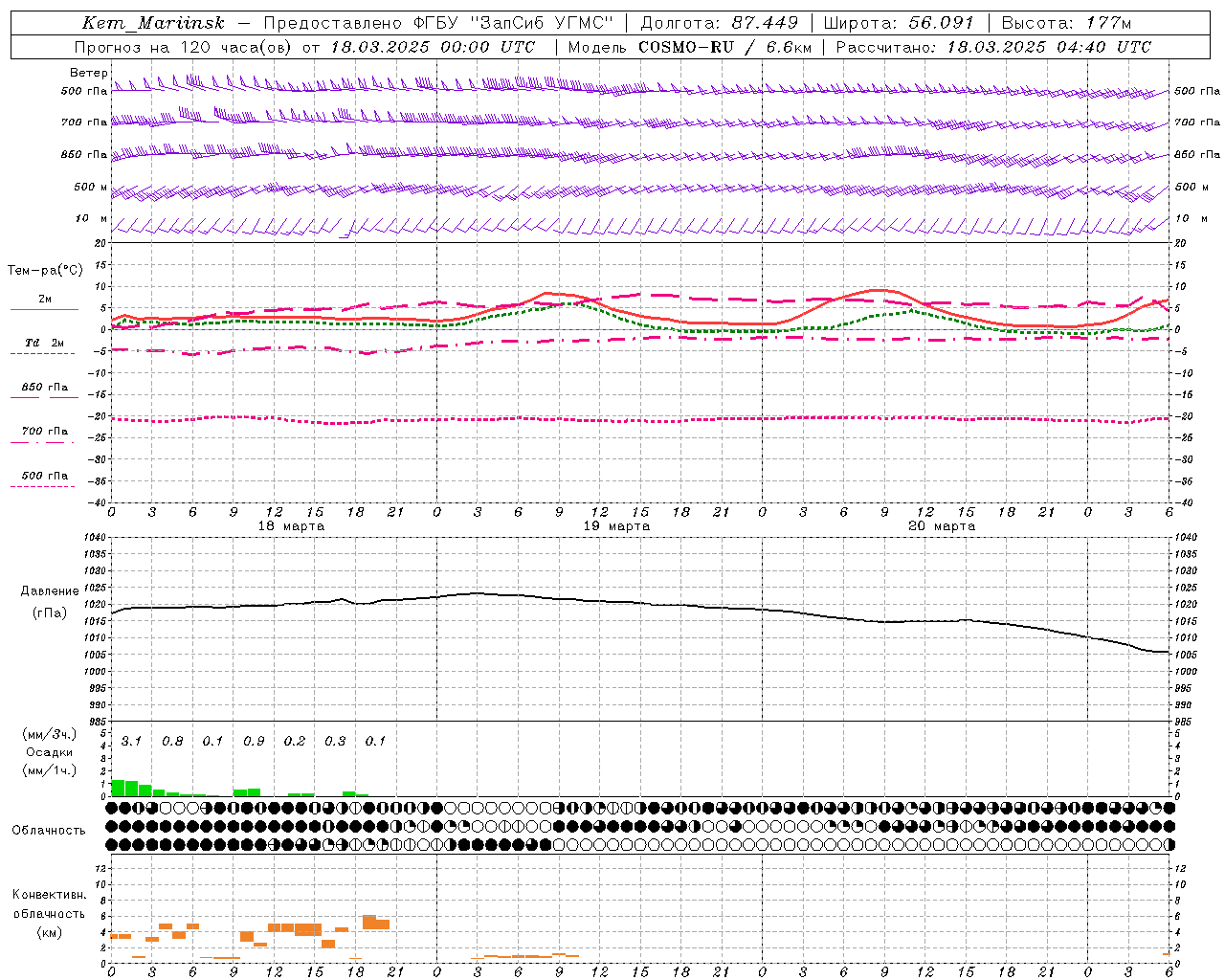Click the Давление axis title
The image size is (1225, 980).
coord(50,591)
